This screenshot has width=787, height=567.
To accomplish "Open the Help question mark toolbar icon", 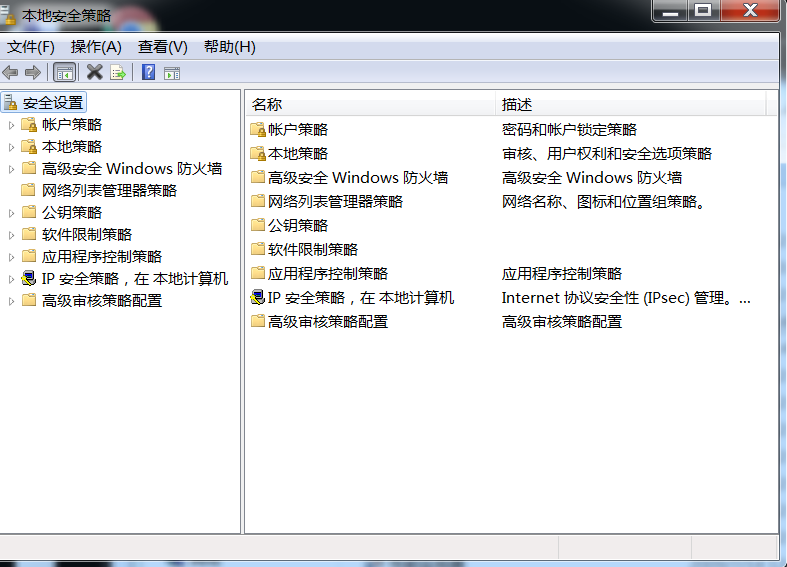I will coord(149,72).
